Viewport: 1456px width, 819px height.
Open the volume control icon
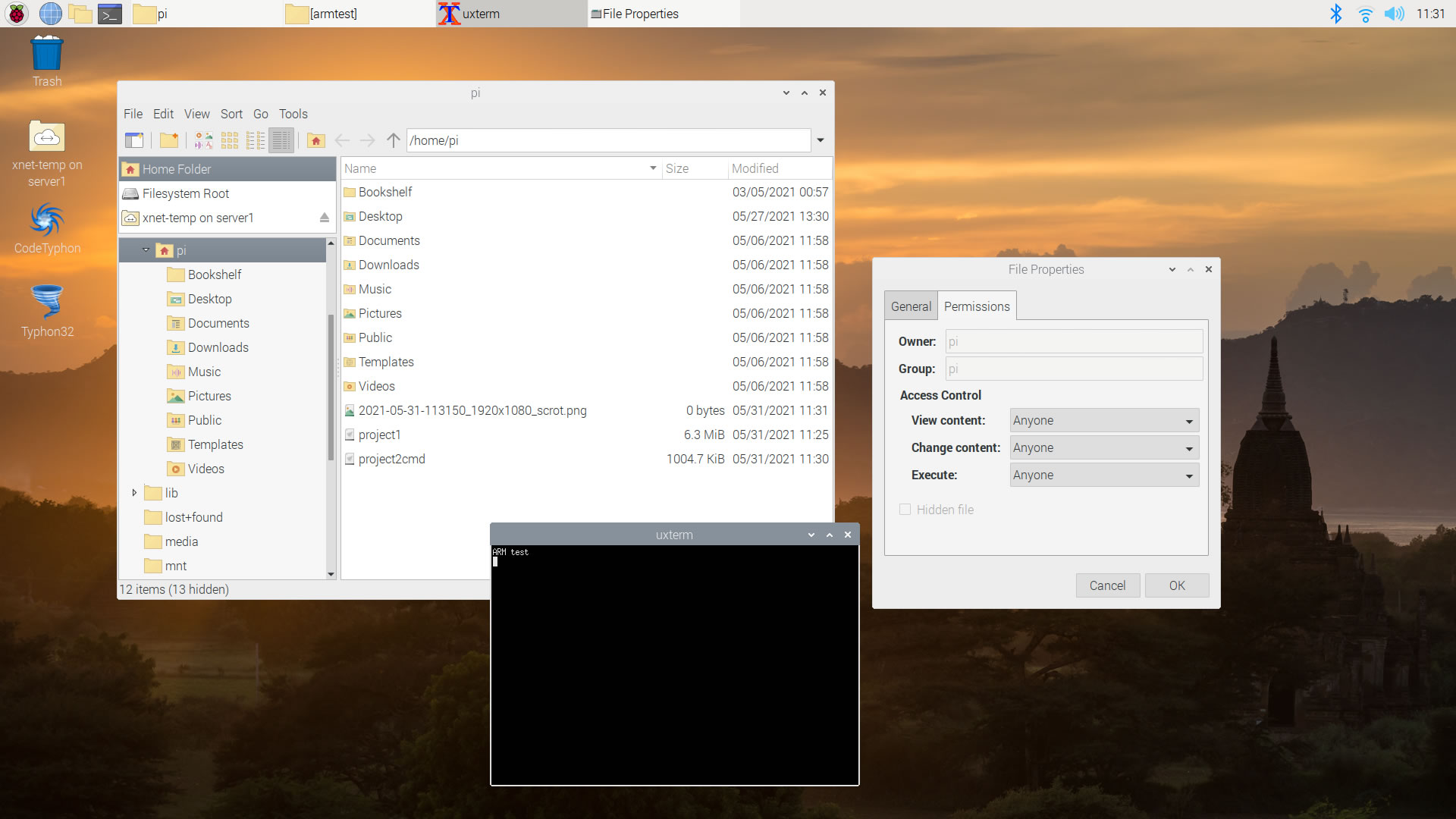pos(1394,14)
